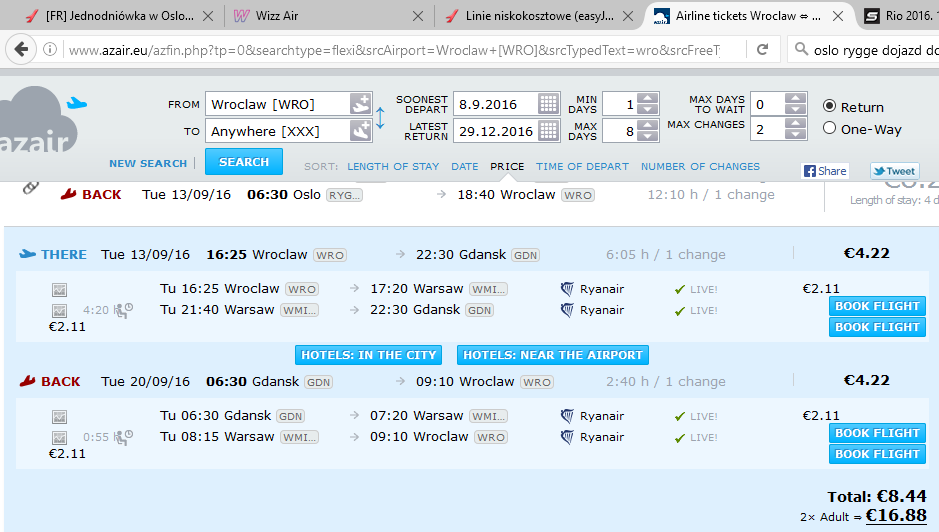939x532 pixels.
Task: Click the search magnifier icon in search box
Action: (x=801, y=49)
